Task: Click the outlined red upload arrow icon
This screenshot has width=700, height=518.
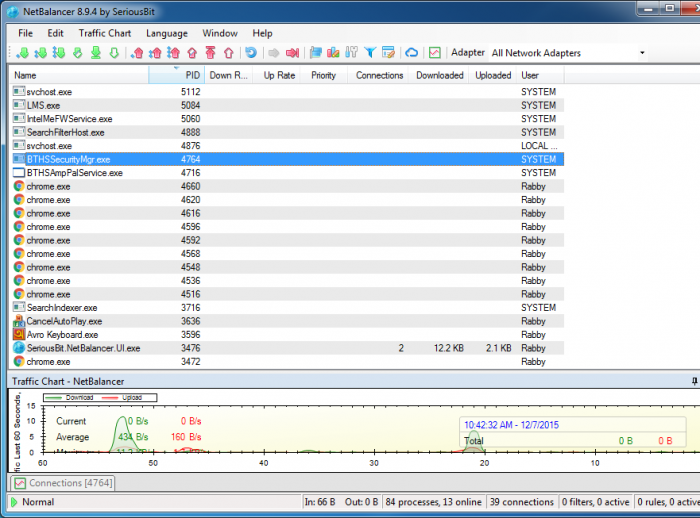Action: click(228, 53)
